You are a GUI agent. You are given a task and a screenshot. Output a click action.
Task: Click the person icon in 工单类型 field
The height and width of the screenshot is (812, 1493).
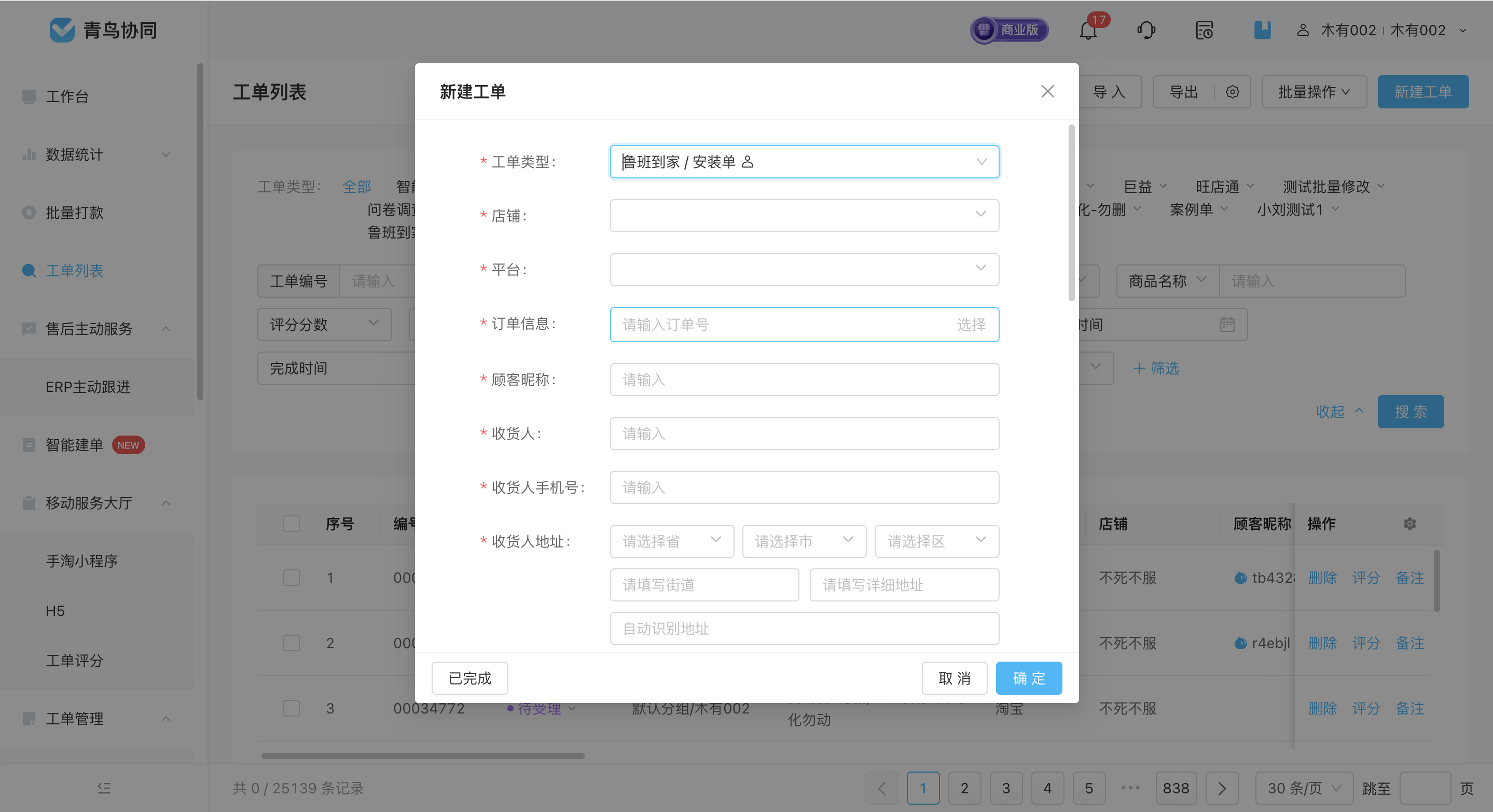748,162
